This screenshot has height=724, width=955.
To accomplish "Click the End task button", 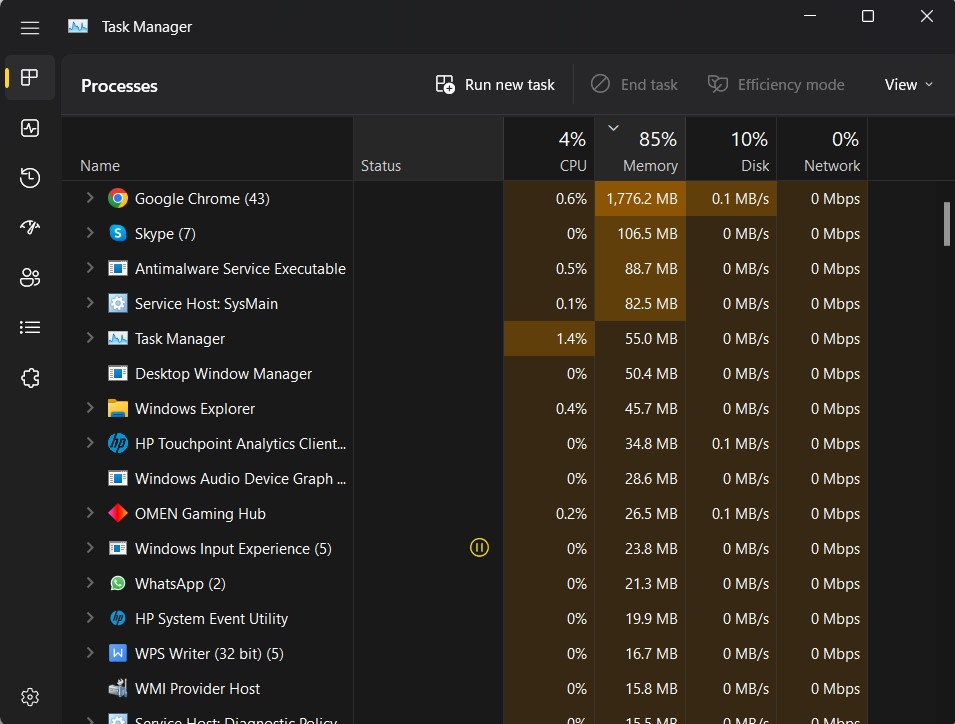I will [634, 84].
